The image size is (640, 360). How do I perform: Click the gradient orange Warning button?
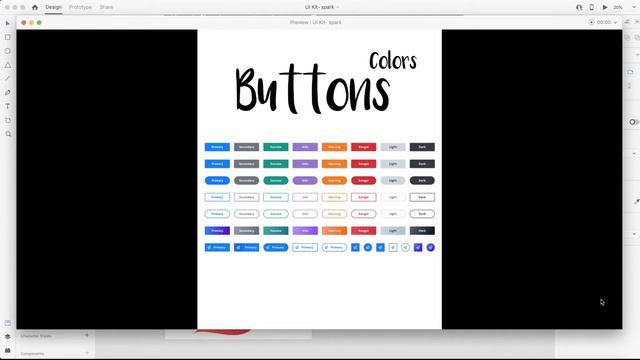(334, 231)
